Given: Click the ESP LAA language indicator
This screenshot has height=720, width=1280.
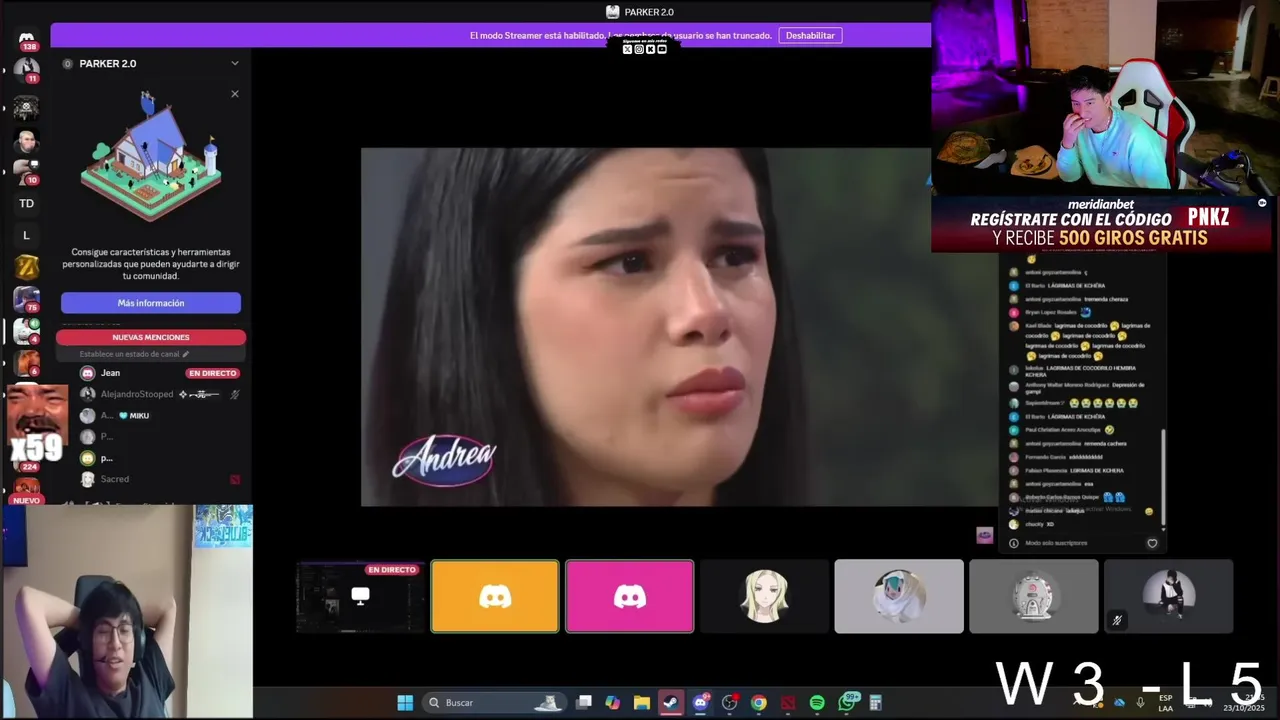Looking at the screenshot, I should click(x=1166, y=702).
